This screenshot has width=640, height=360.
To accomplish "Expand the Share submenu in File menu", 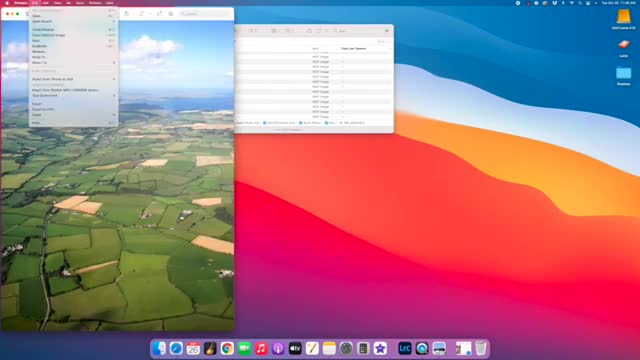I will click(x=73, y=115).
